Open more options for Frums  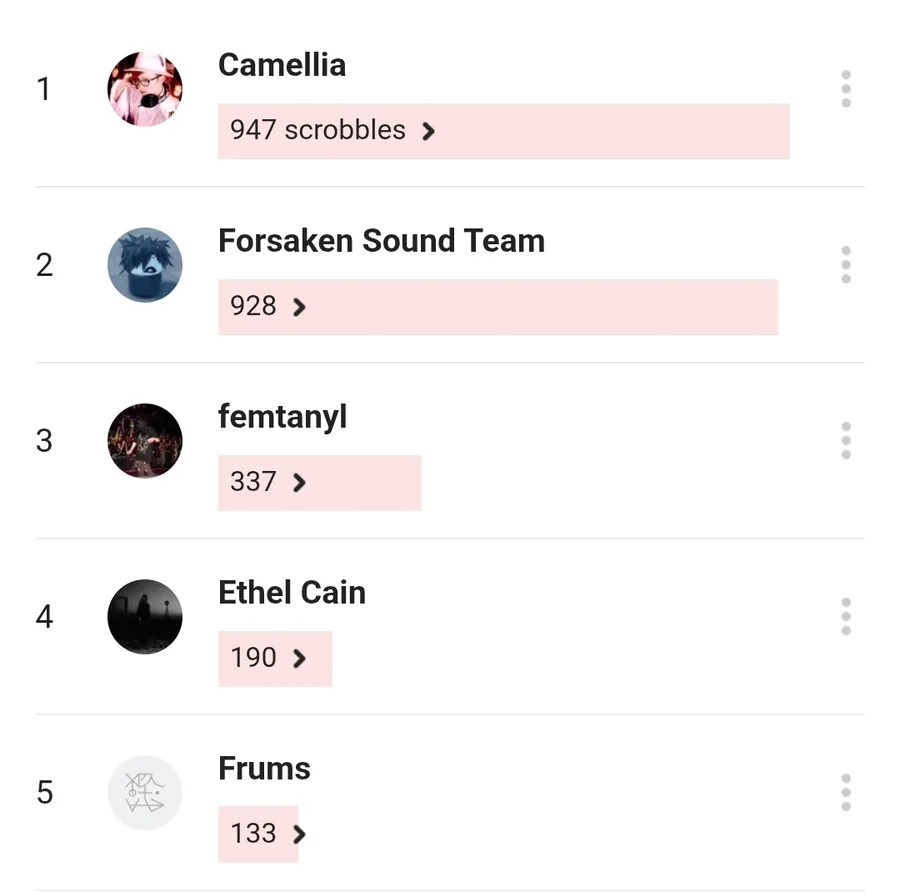(845, 792)
